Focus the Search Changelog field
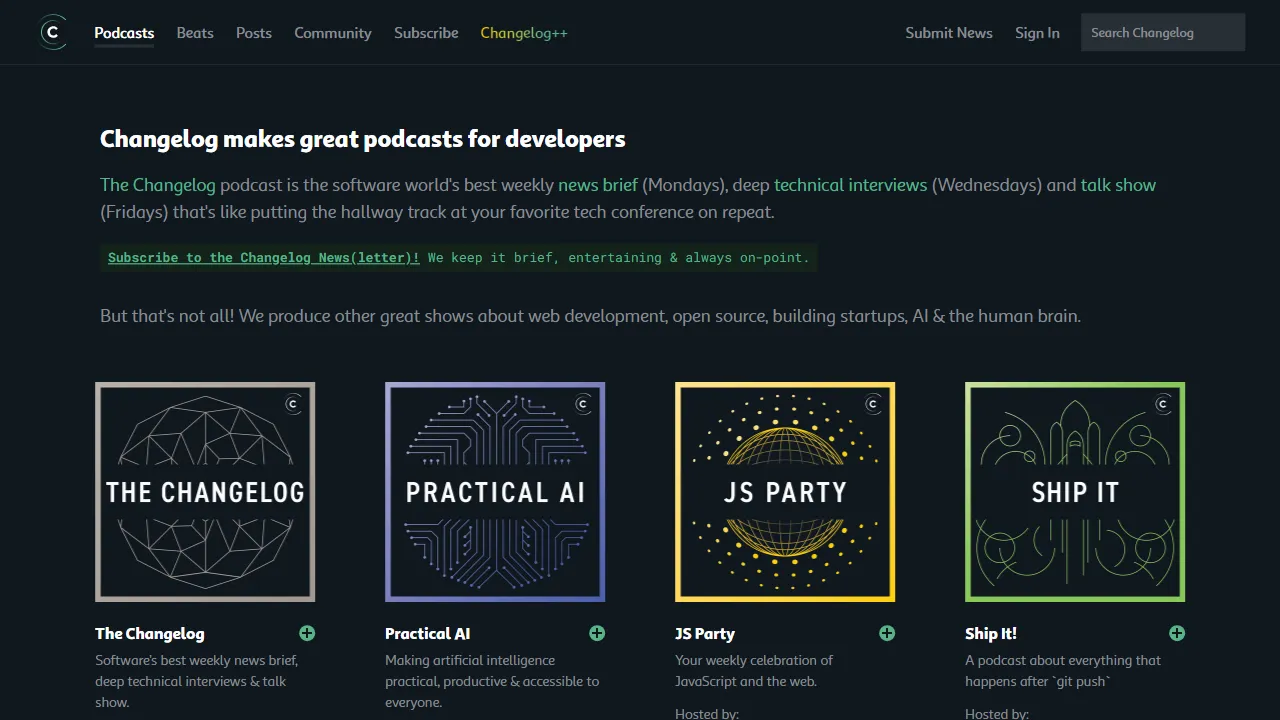 1163,32
